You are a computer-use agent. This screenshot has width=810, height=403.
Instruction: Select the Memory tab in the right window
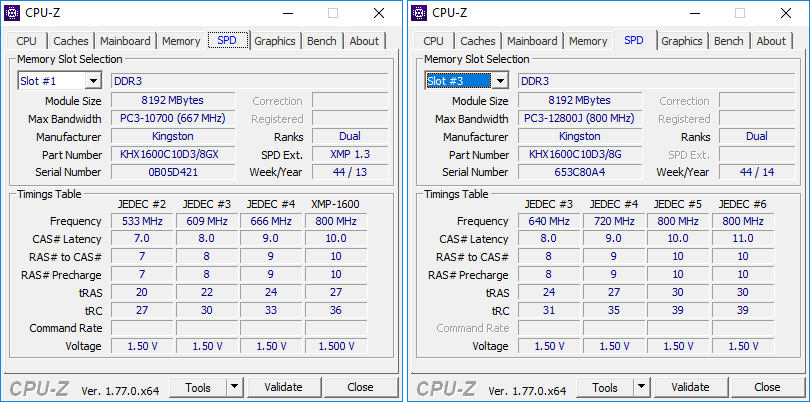(x=588, y=41)
